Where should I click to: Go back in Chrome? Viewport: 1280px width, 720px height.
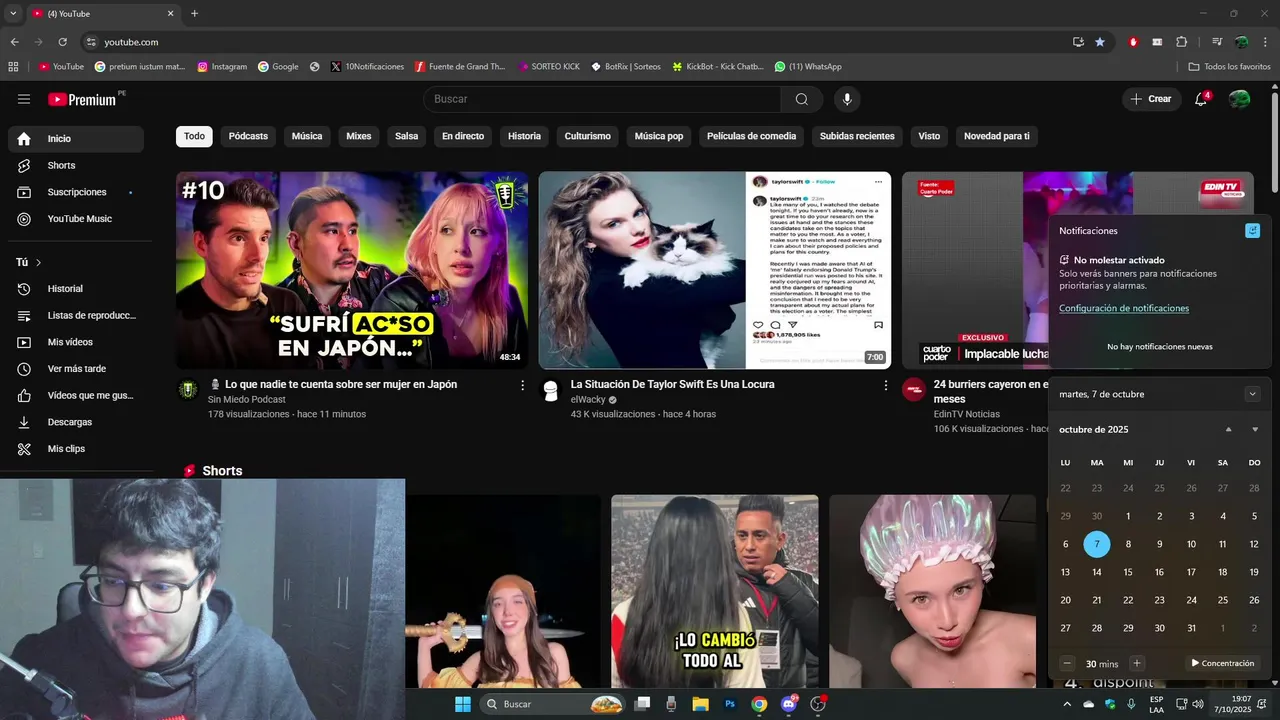[x=15, y=42]
